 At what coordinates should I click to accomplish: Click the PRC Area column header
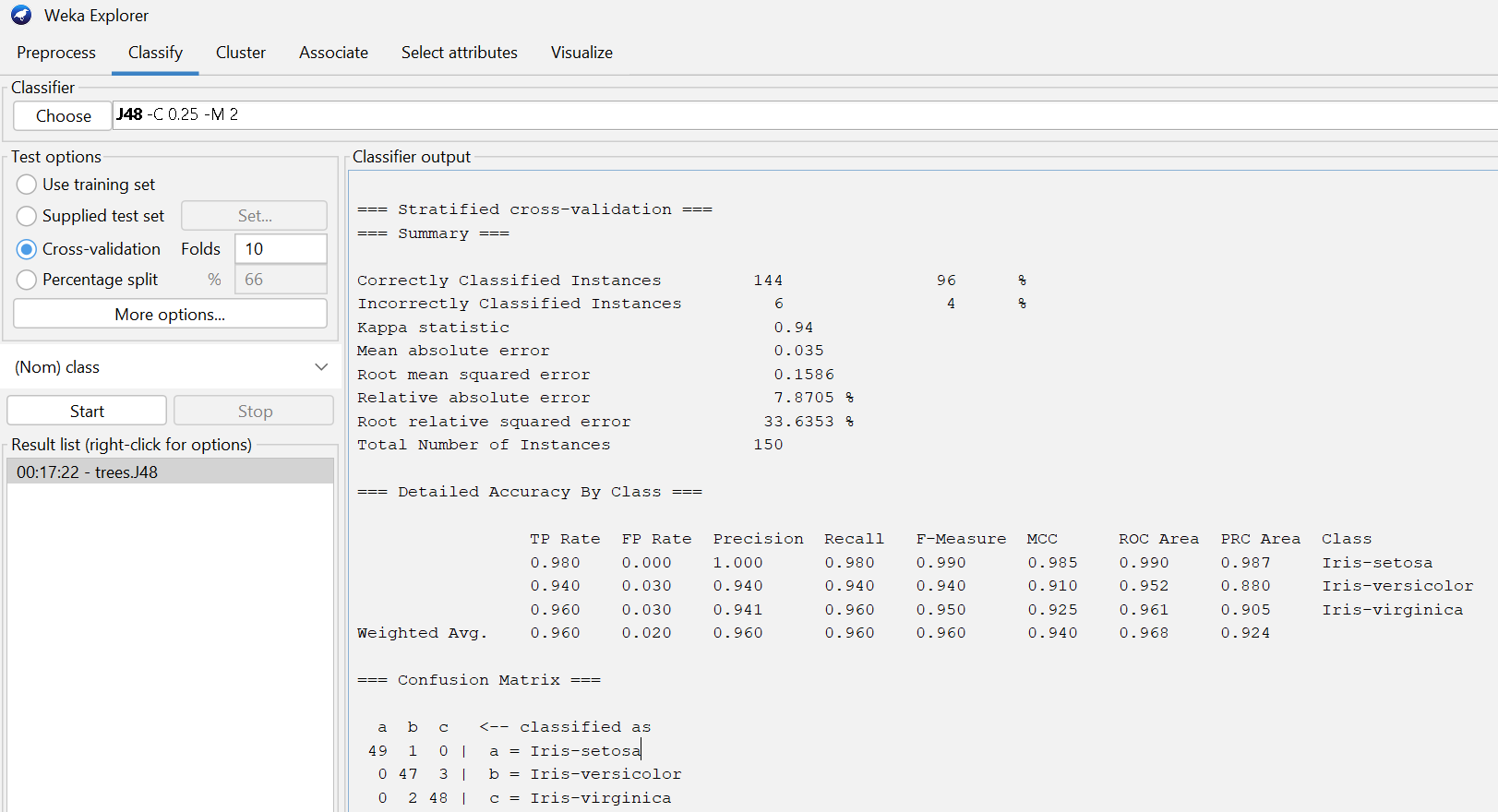pos(1260,539)
